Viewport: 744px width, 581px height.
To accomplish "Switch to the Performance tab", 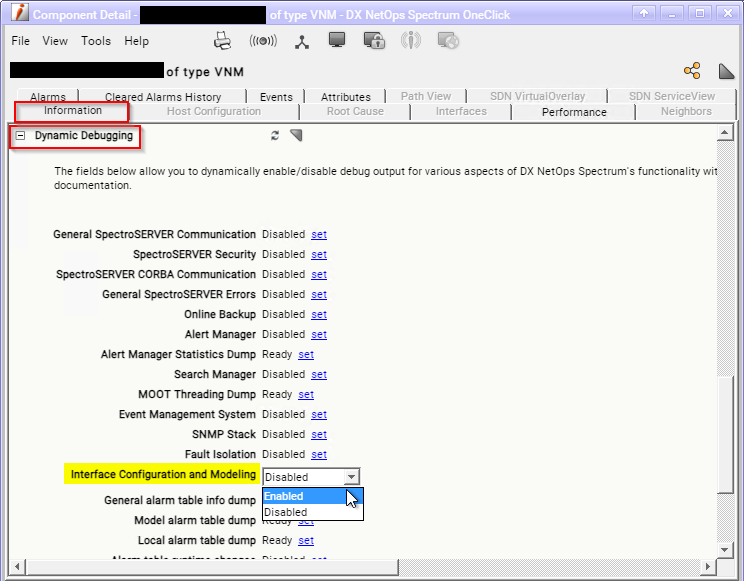I will point(574,112).
